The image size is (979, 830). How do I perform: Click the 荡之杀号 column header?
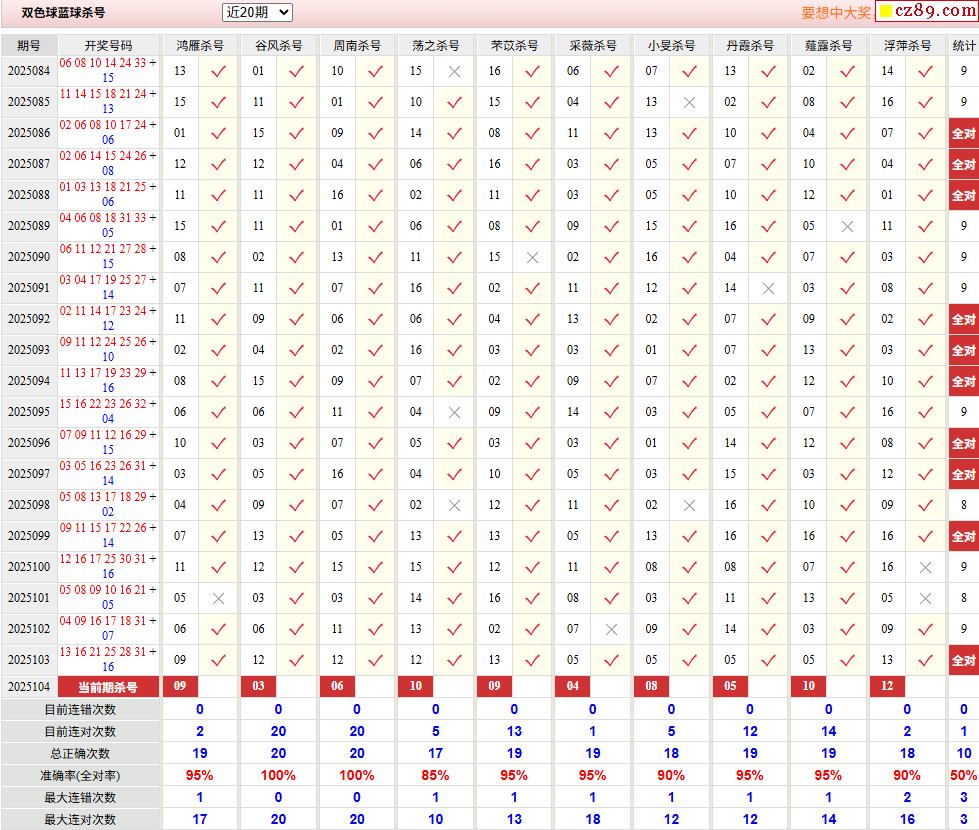tap(436, 46)
